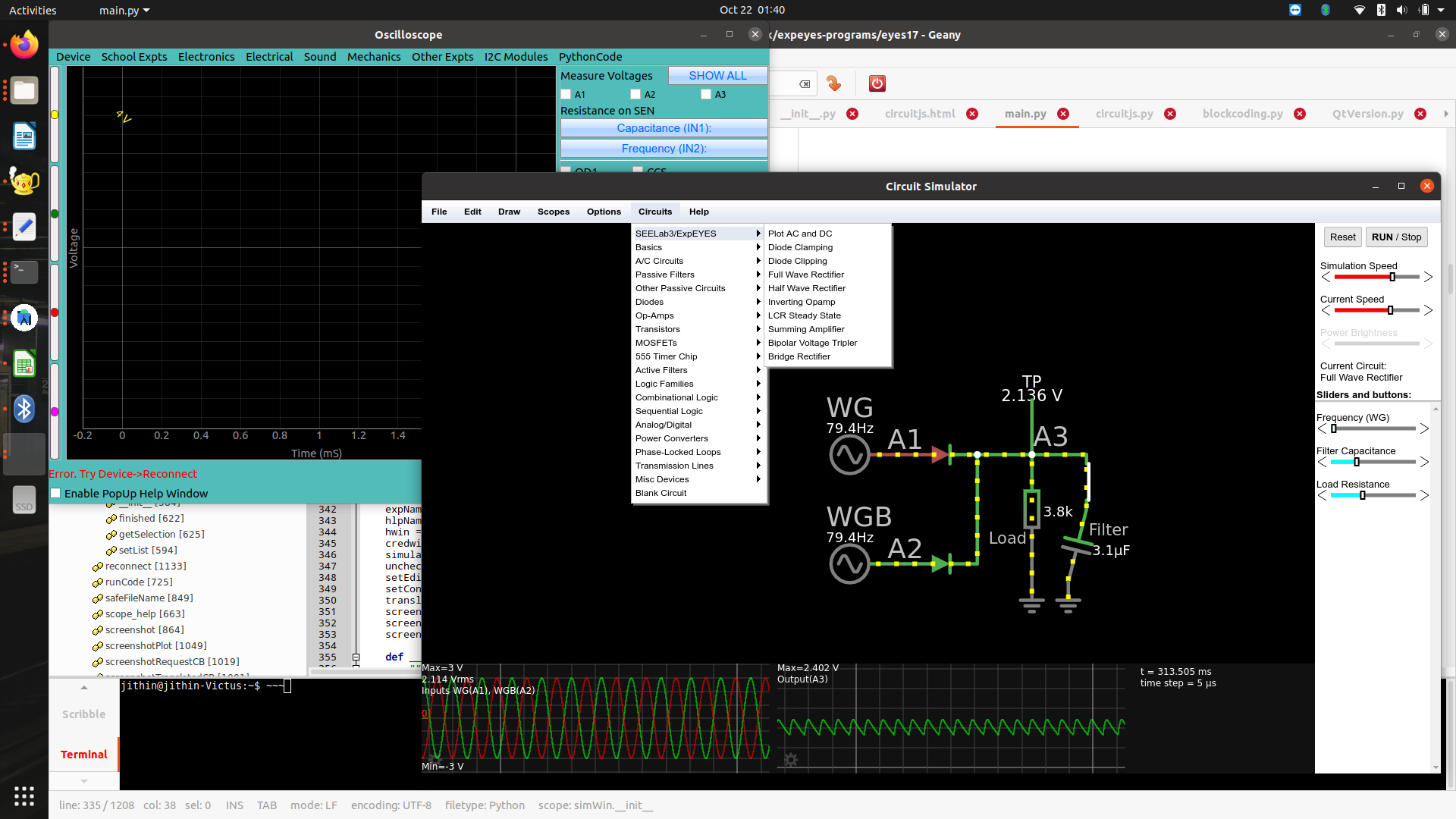Expand 555 Timer Chip submenu
Screen dimensions: 1456x819
[x=698, y=356]
